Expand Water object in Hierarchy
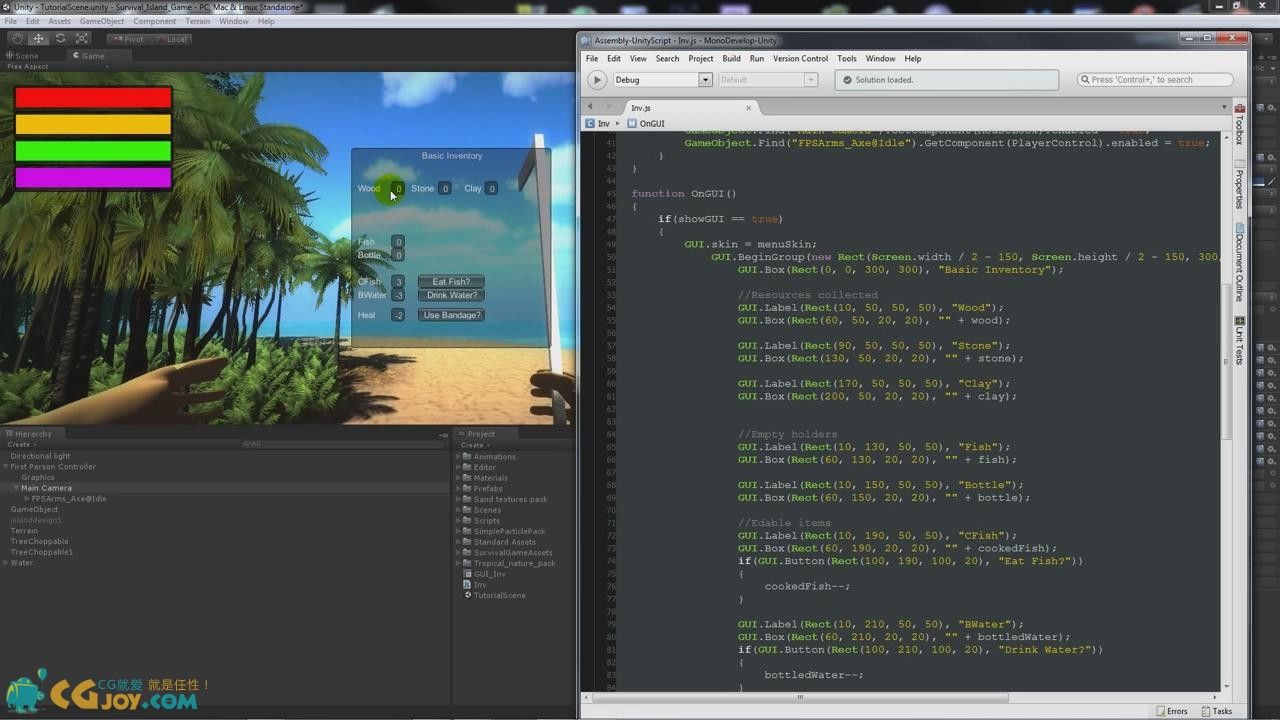The height and width of the screenshot is (720, 1280). point(5,563)
